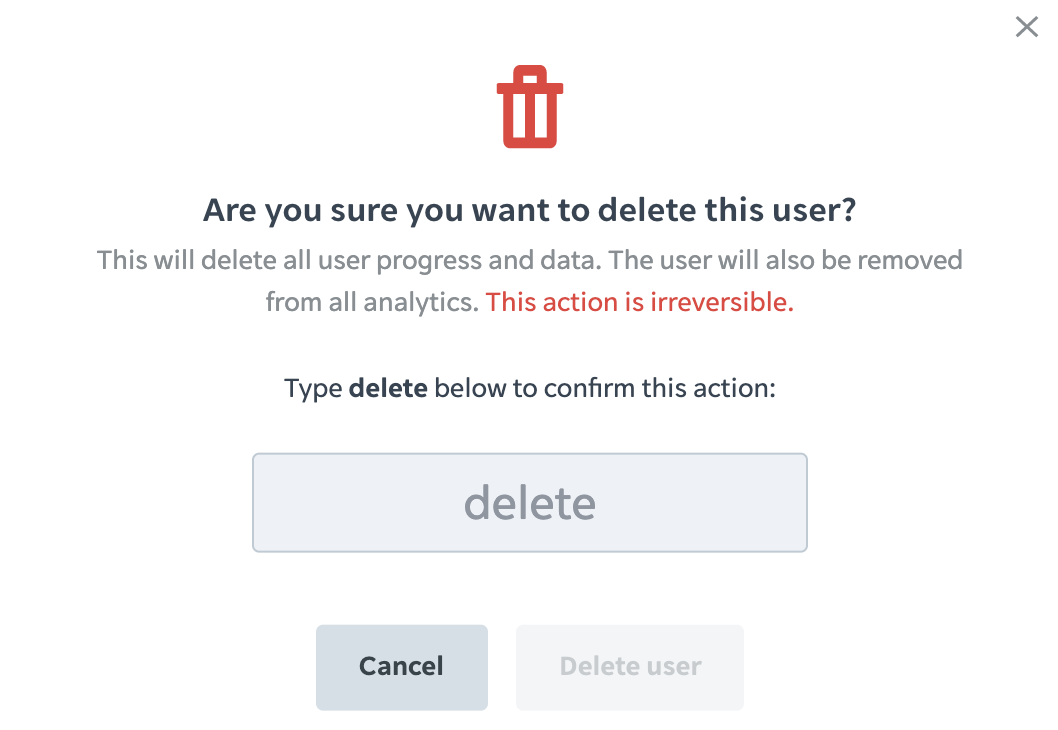Click the 'This will delete all user progress' sentence

point(349,260)
